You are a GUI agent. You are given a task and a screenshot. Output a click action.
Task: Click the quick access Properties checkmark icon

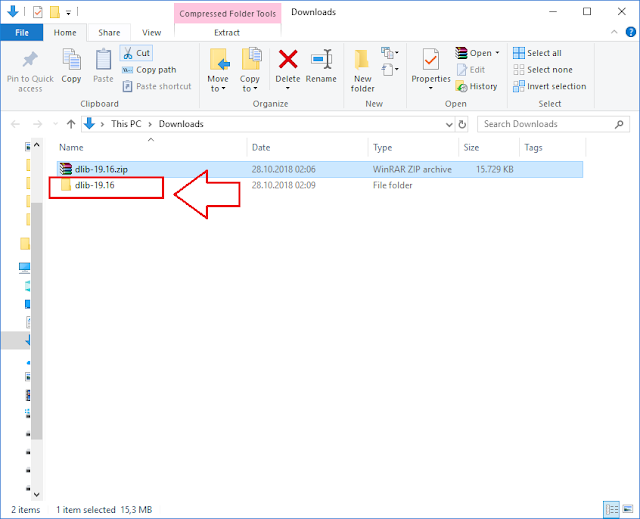pyautogui.click(x=38, y=12)
